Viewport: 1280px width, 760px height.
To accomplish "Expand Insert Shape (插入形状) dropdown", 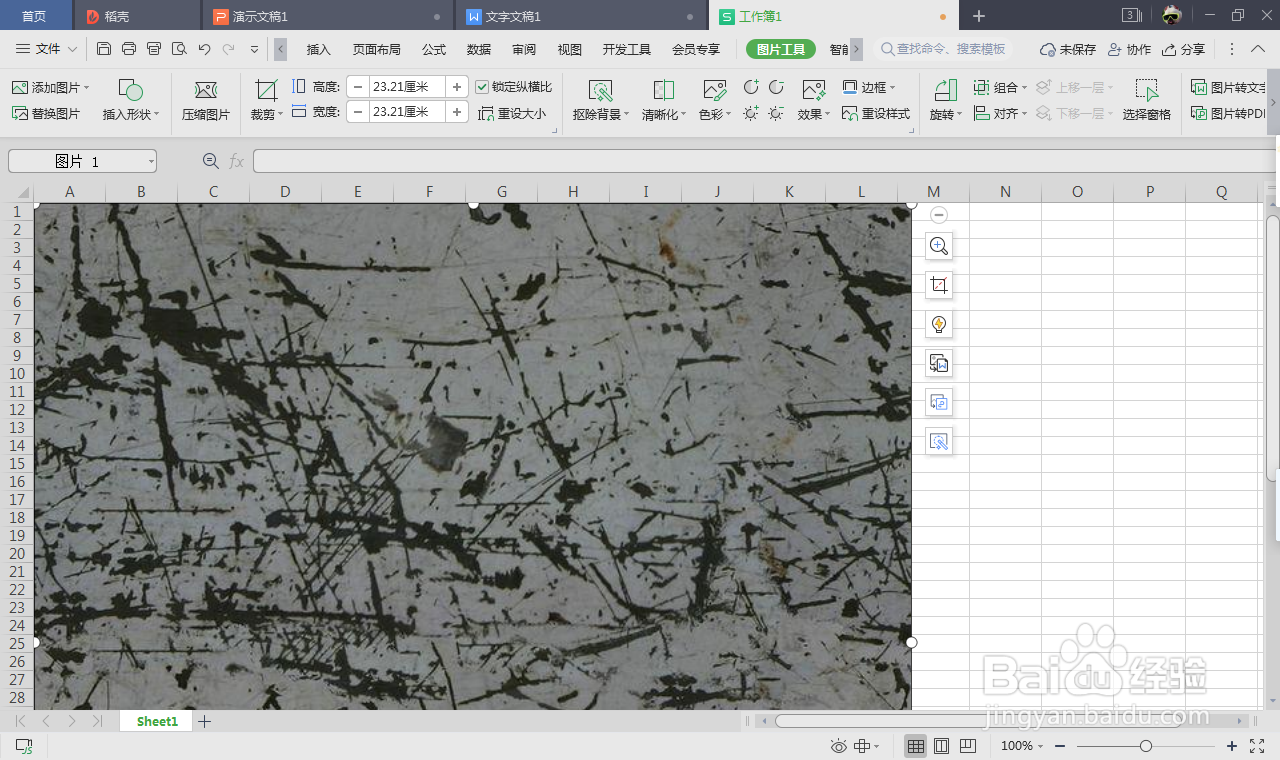I will click(157, 115).
